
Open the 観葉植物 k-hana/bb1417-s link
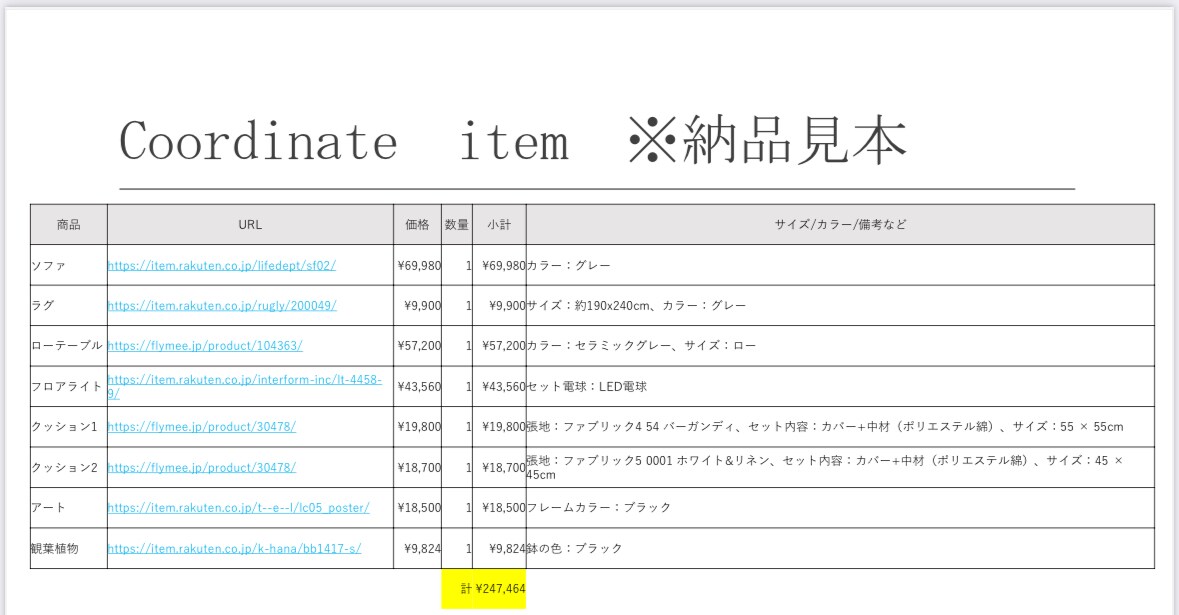(235, 548)
